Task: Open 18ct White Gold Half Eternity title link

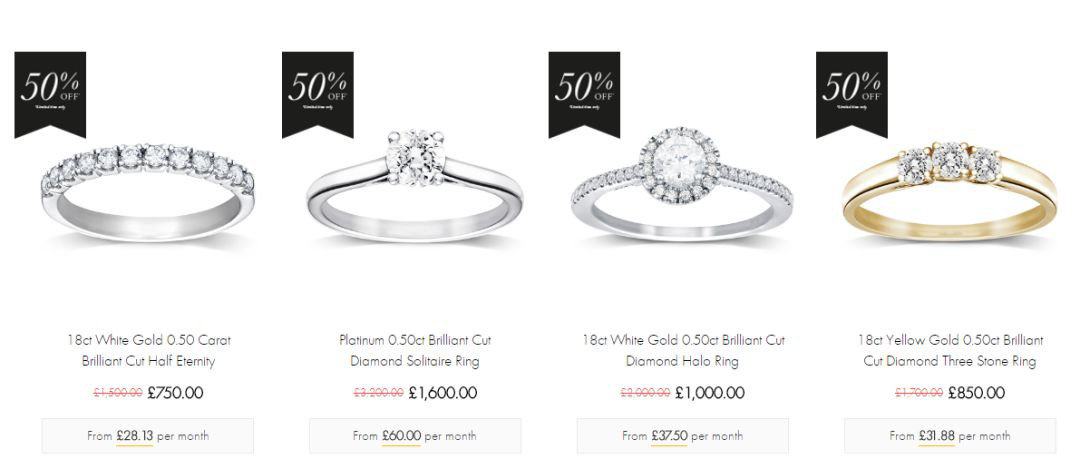Action: pyautogui.click(x=148, y=350)
